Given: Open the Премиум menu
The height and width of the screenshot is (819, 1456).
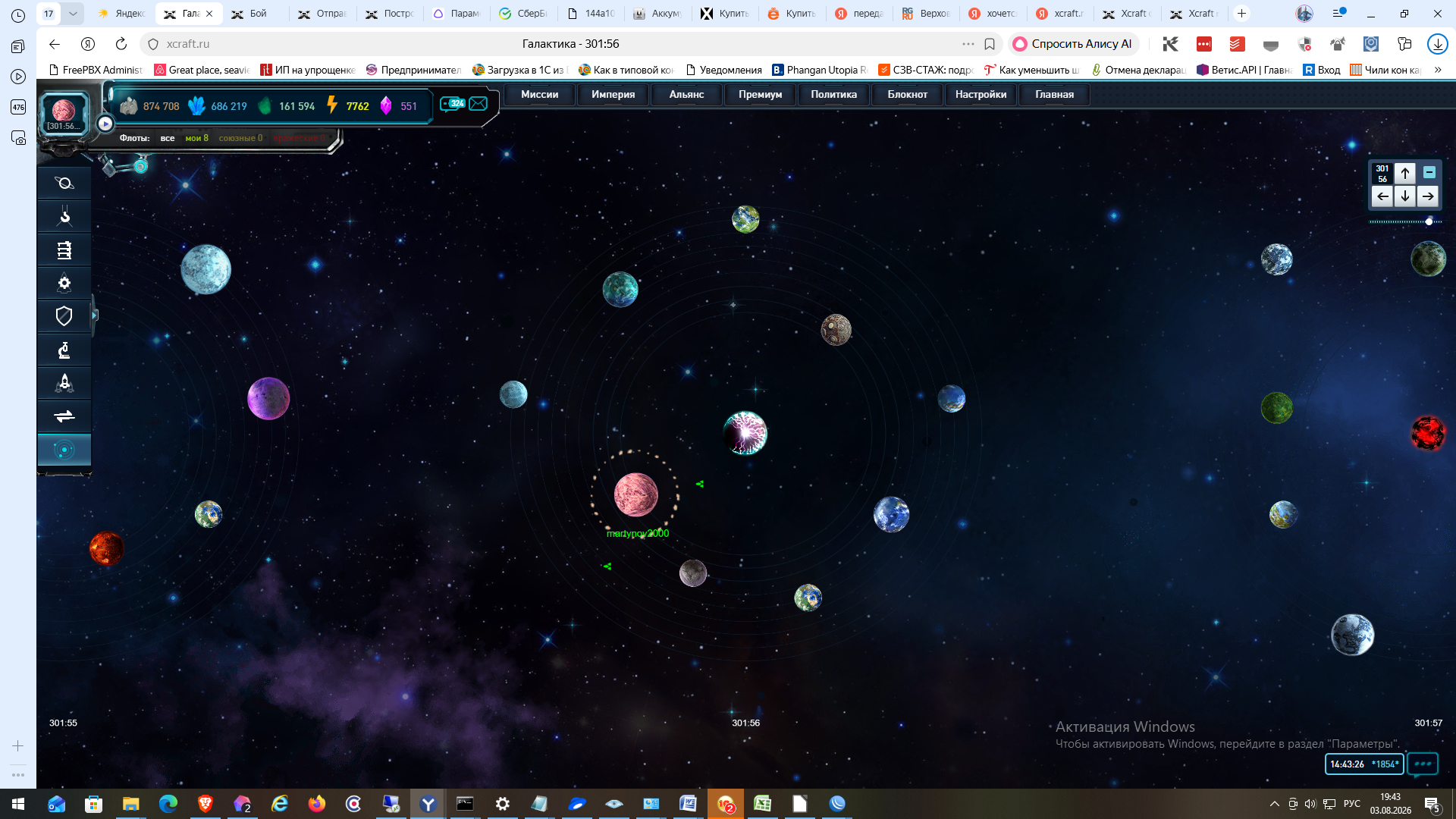Looking at the screenshot, I should pyautogui.click(x=760, y=94).
